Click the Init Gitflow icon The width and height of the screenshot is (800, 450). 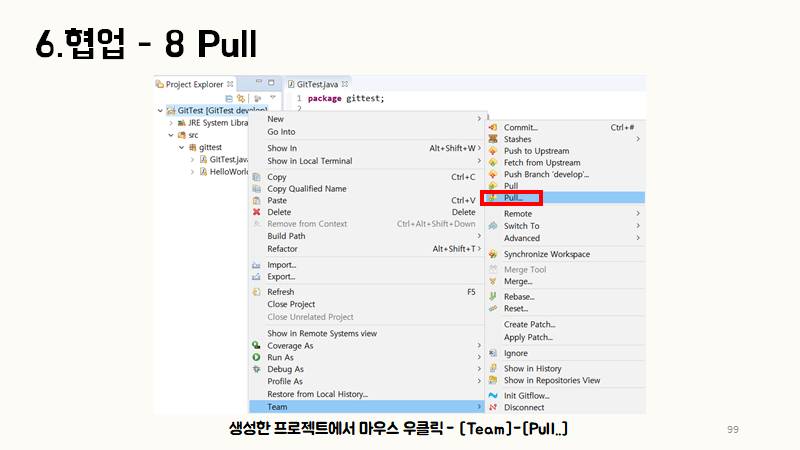tap(493, 395)
